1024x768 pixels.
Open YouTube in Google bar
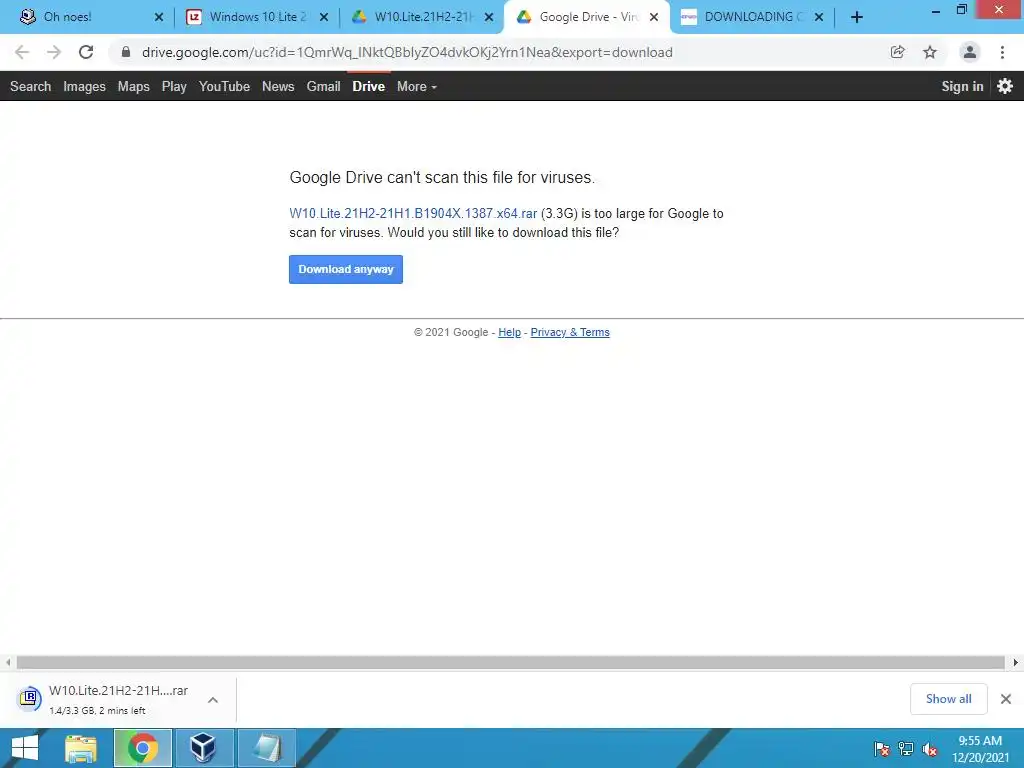pos(224,86)
